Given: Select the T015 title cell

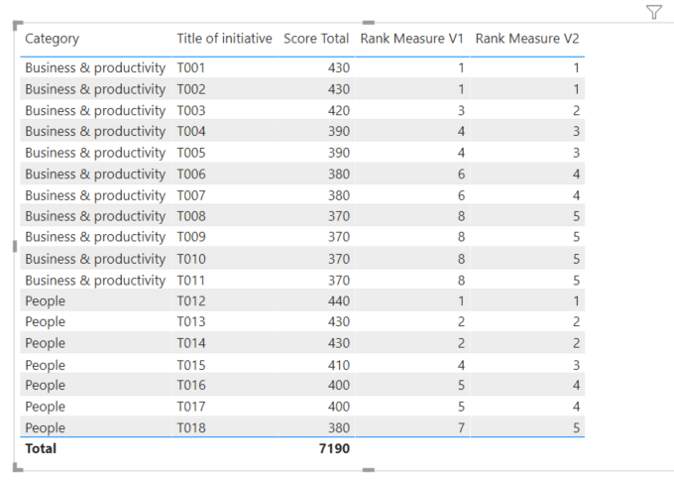Looking at the screenshot, I should 191,366.
